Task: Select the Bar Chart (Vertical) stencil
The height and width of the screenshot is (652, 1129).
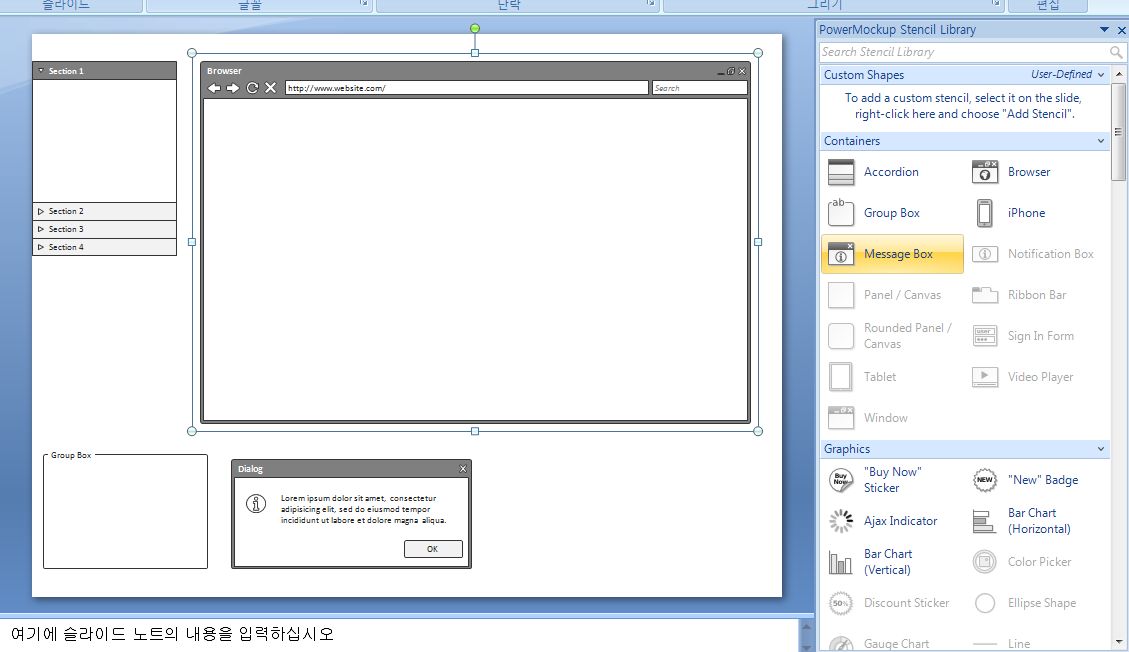Action: pyautogui.click(x=841, y=562)
